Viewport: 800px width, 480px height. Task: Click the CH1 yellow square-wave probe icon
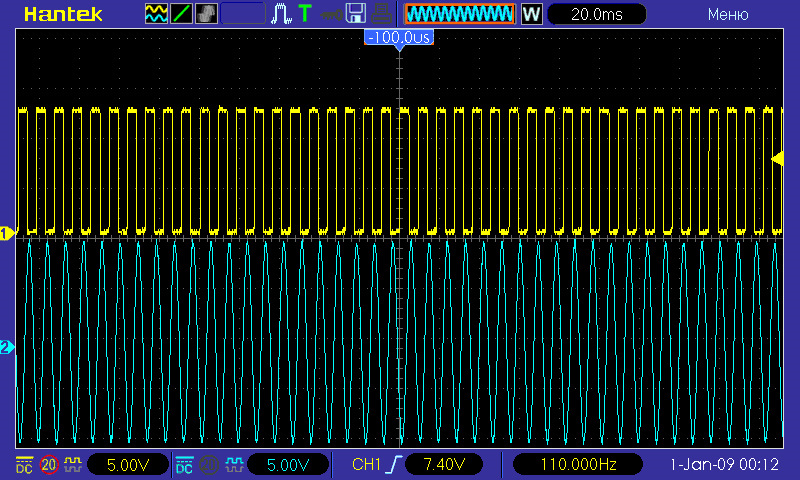tap(73, 464)
